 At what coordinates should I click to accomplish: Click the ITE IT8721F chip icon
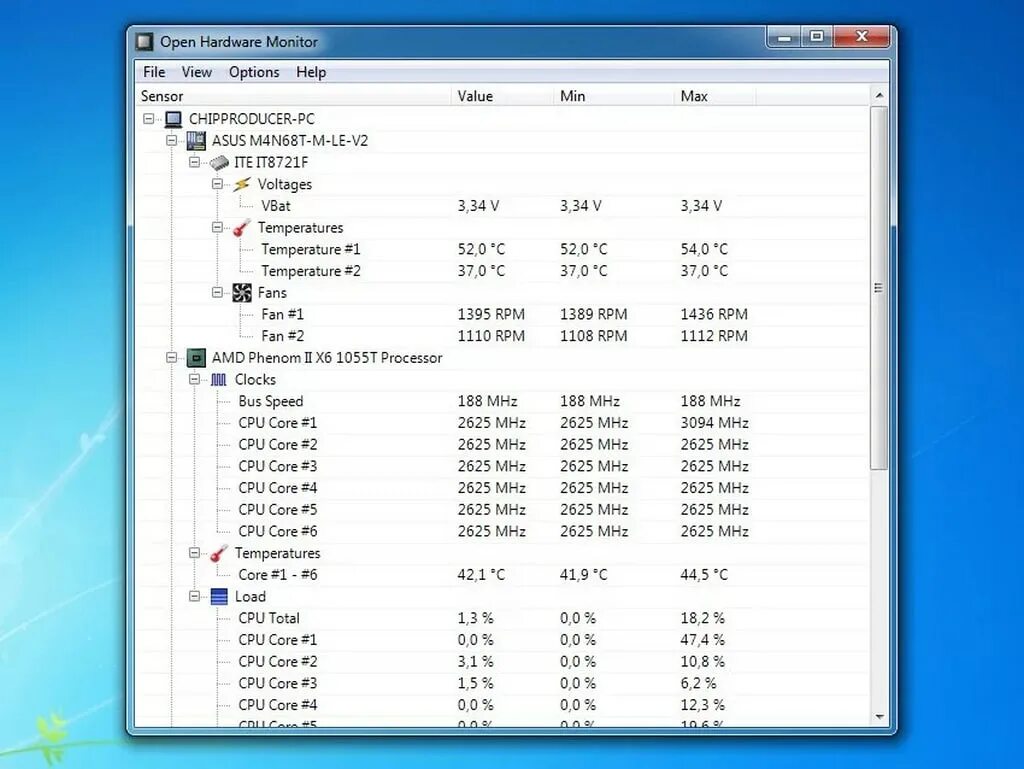tap(219, 163)
